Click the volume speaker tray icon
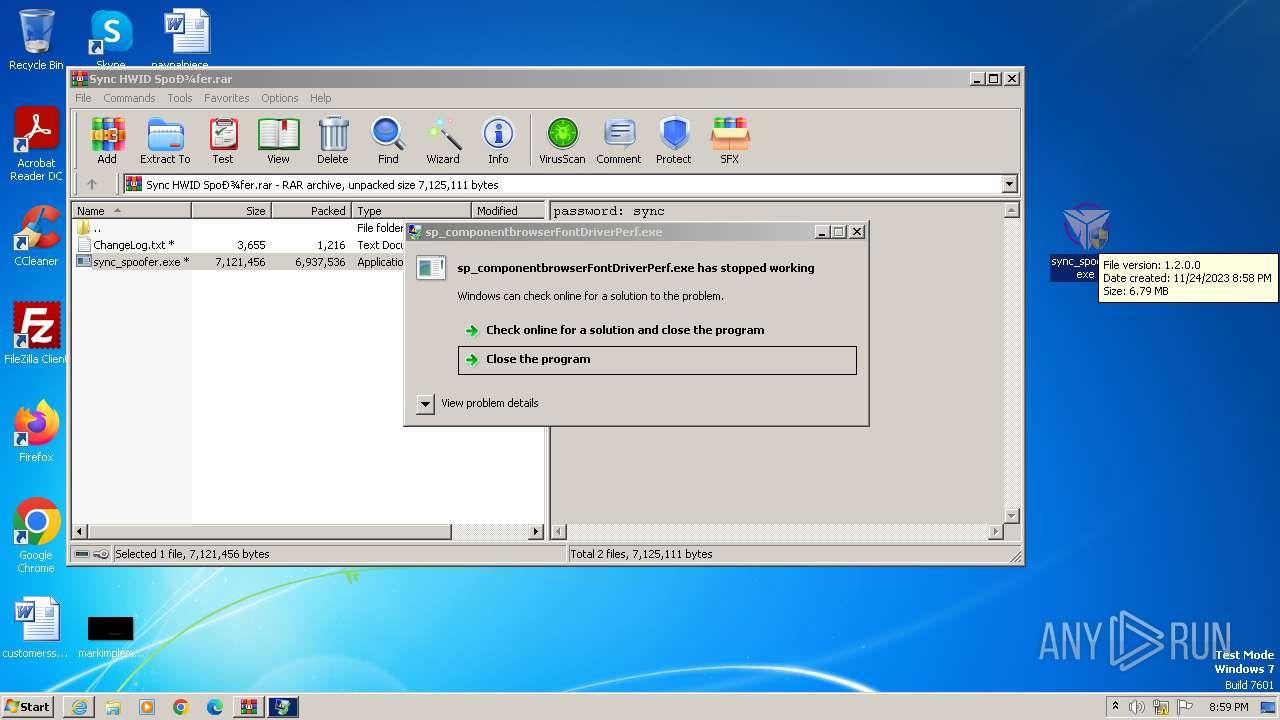This screenshot has width=1280, height=720. (1136, 707)
